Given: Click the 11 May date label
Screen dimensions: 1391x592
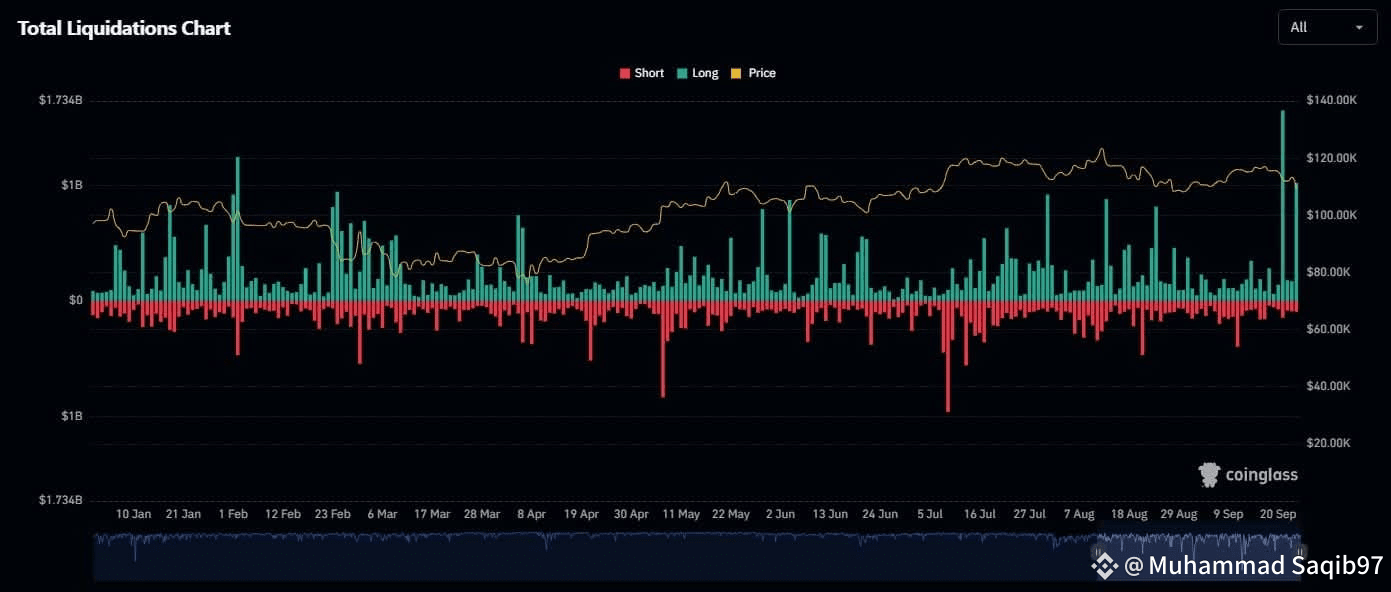Looking at the screenshot, I should coord(681,514).
